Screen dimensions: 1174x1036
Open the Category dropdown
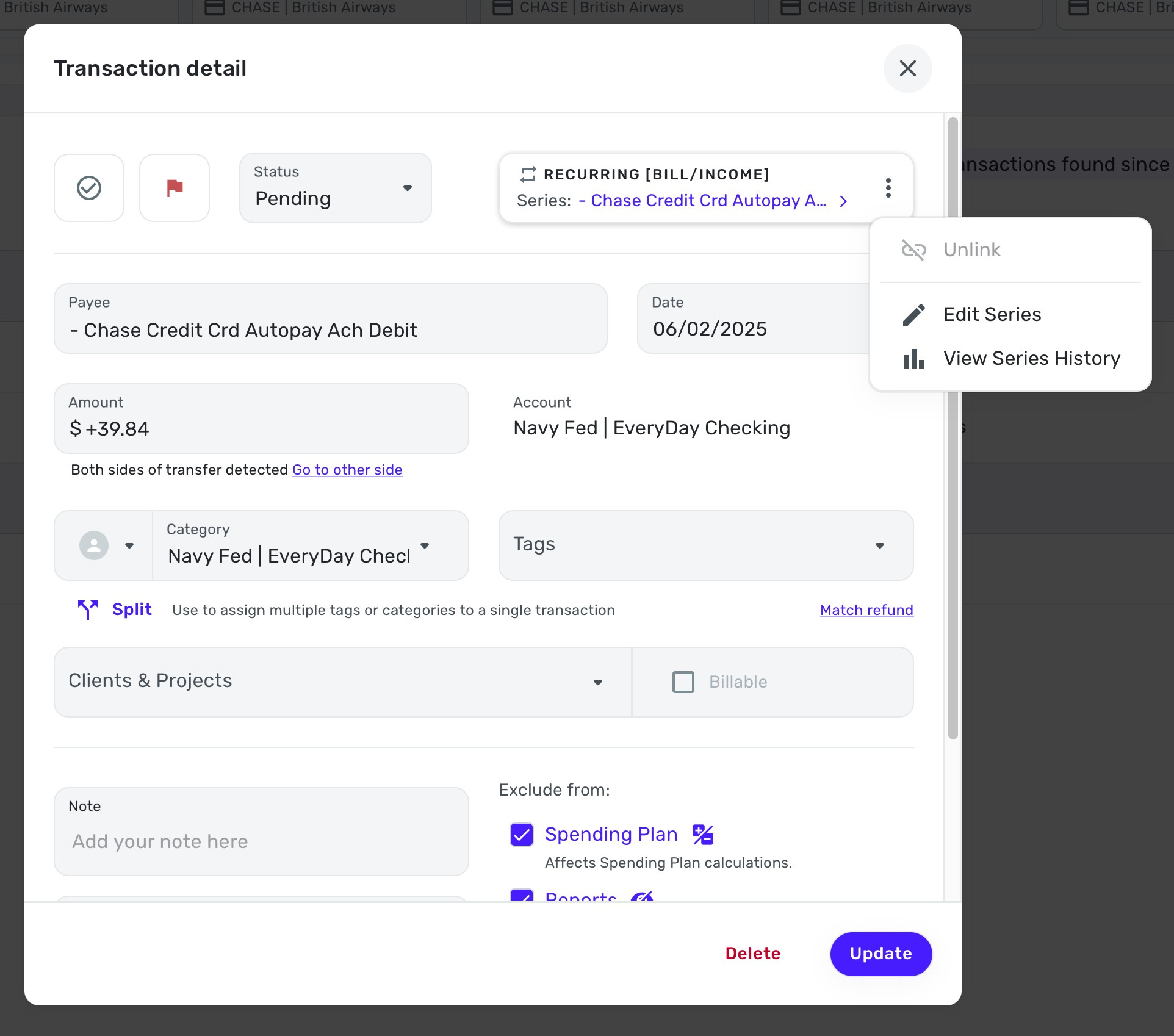coord(311,545)
